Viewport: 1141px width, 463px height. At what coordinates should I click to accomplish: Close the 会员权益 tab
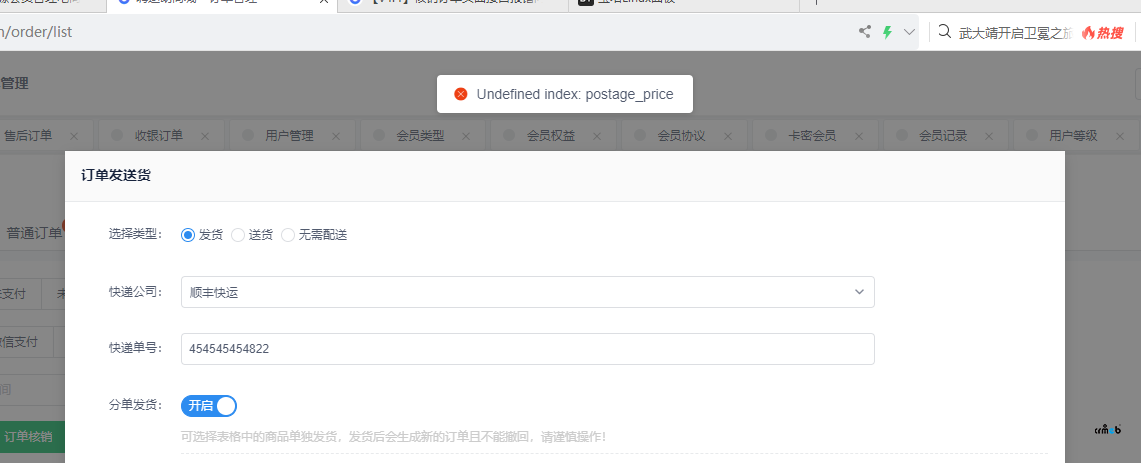pos(598,136)
